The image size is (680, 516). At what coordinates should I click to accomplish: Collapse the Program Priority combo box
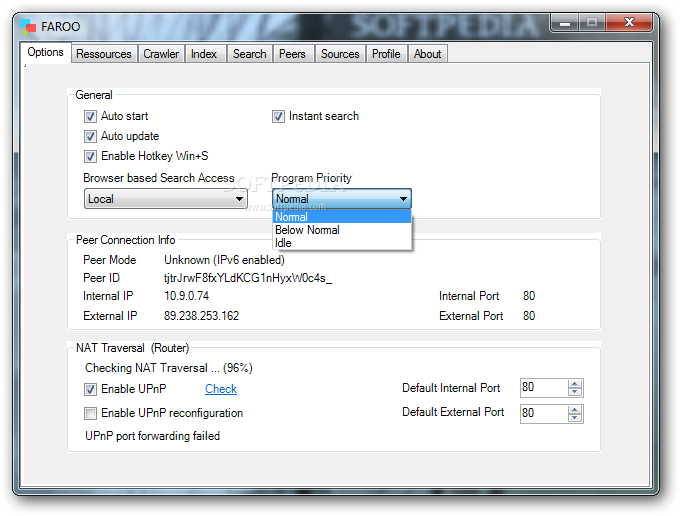[x=342, y=199]
